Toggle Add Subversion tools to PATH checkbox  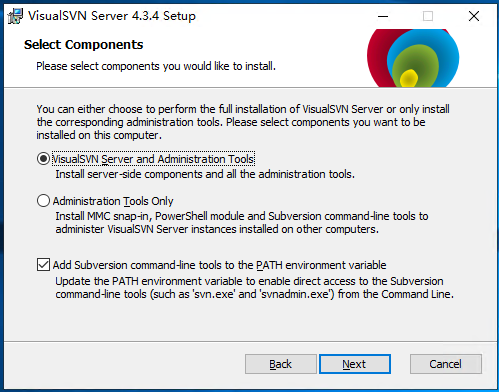tap(43, 265)
